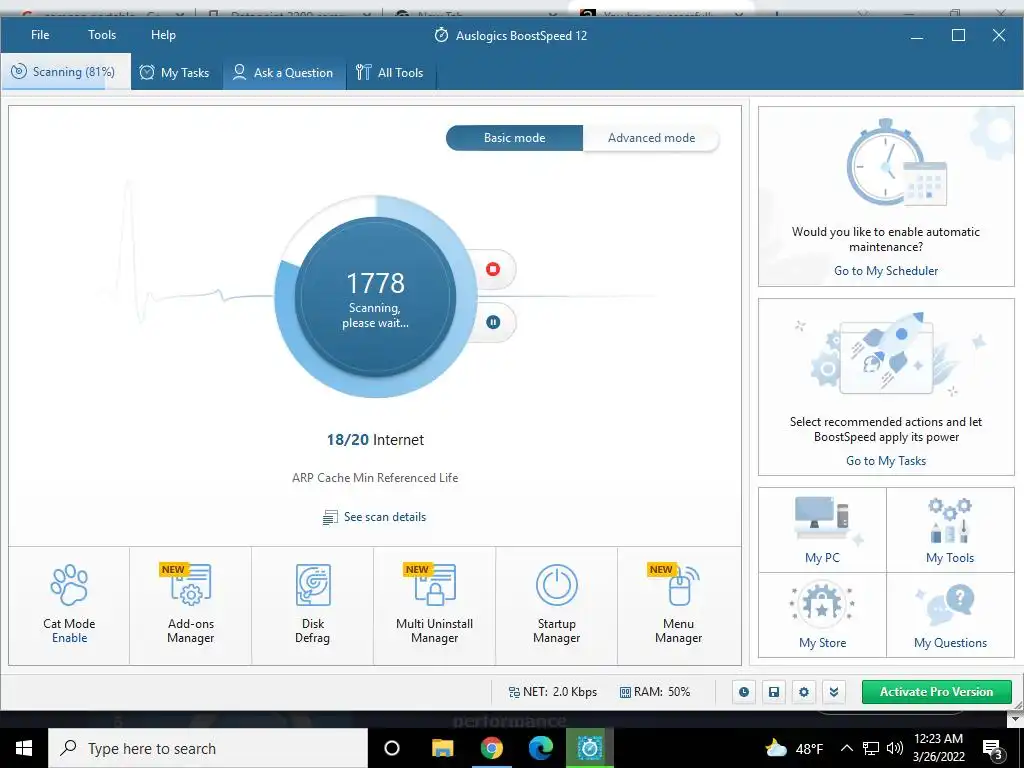Open the Cat Mode paw icon
1024x768 pixels.
point(69,585)
